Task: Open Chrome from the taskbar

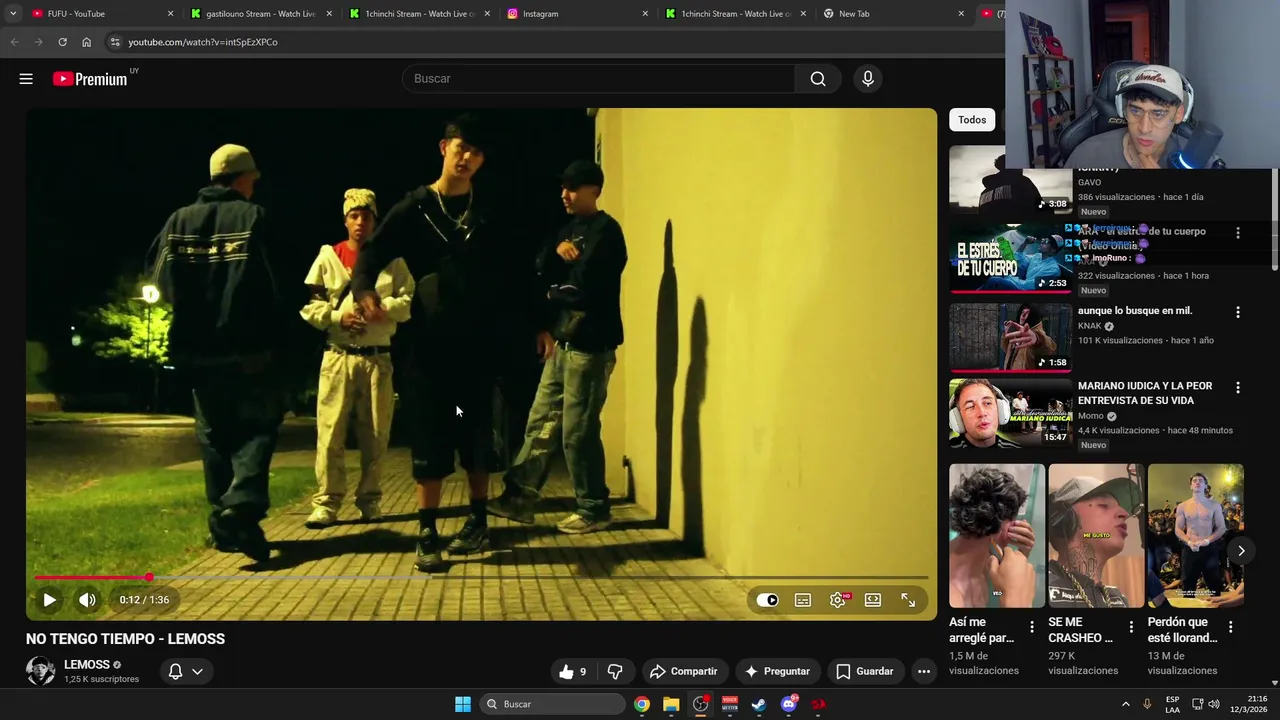Action: click(642, 704)
